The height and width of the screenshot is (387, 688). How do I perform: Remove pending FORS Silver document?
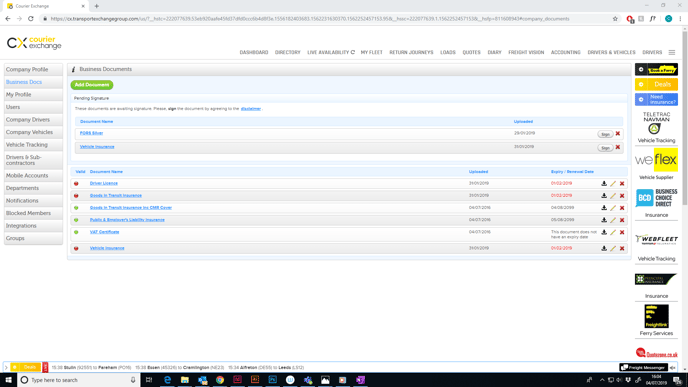pos(618,133)
